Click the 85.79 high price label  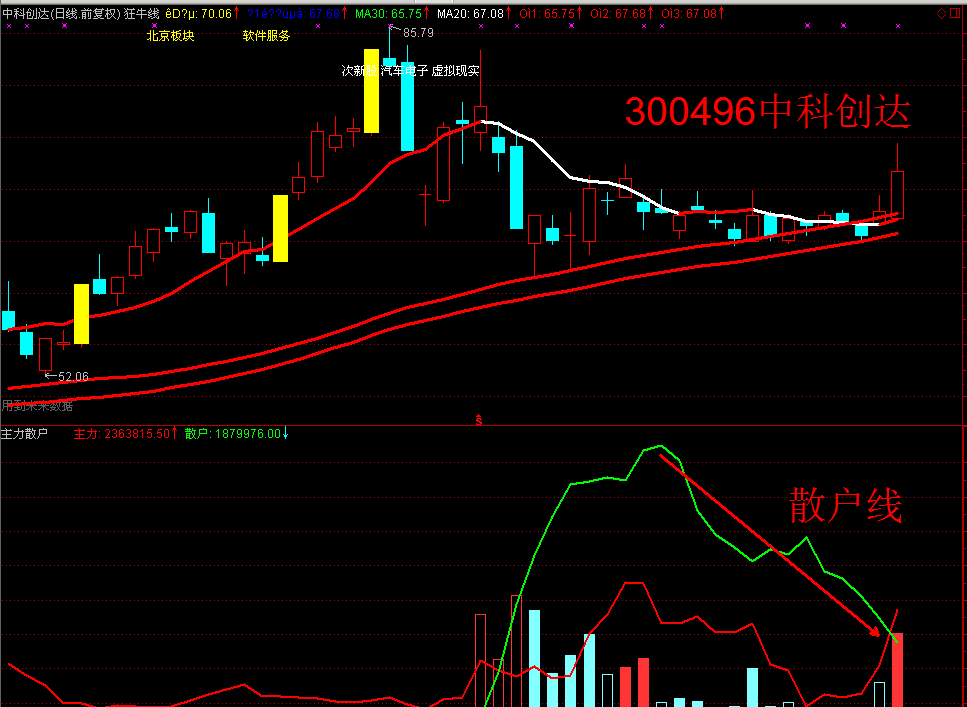click(418, 33)
